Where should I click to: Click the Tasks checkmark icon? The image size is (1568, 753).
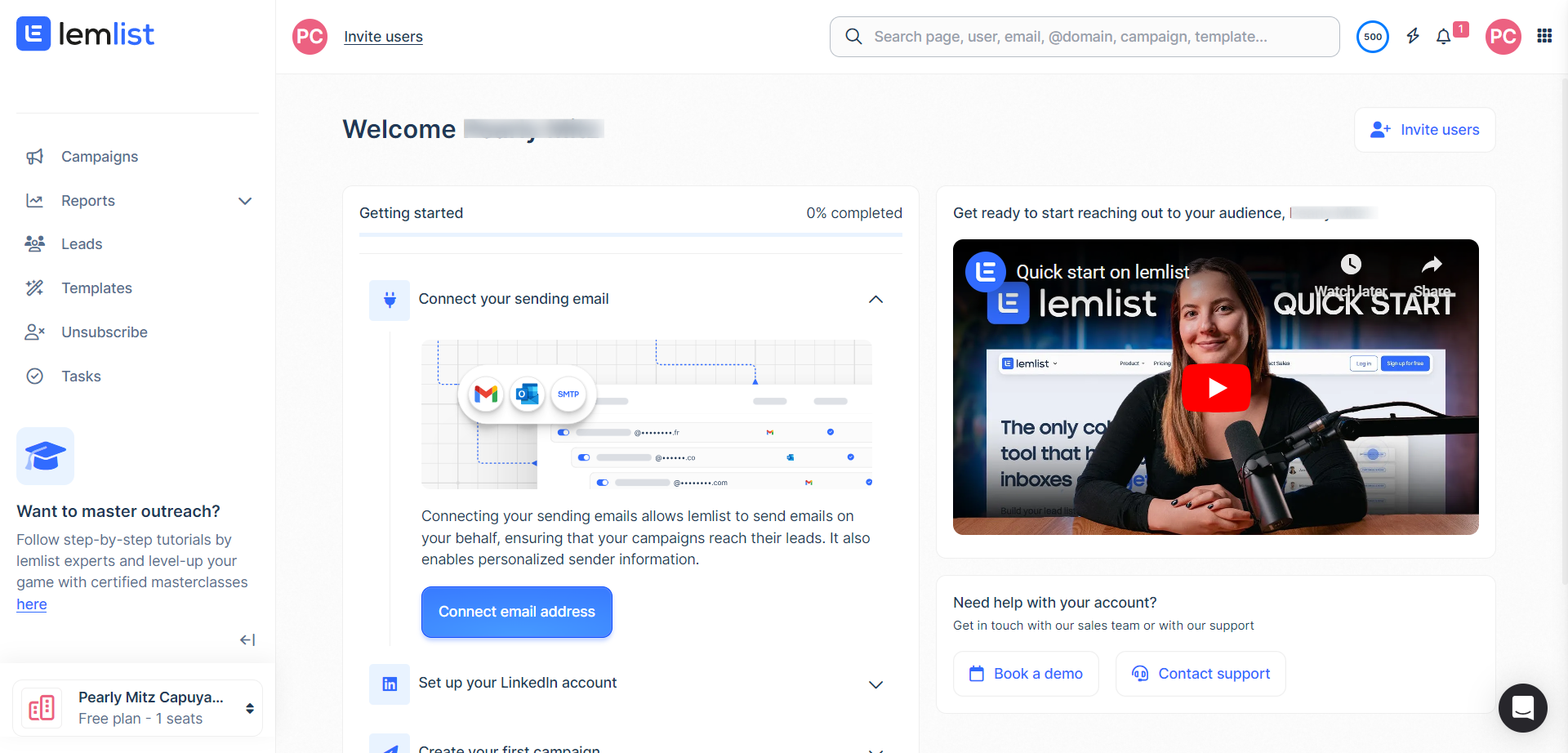(34, 376)
